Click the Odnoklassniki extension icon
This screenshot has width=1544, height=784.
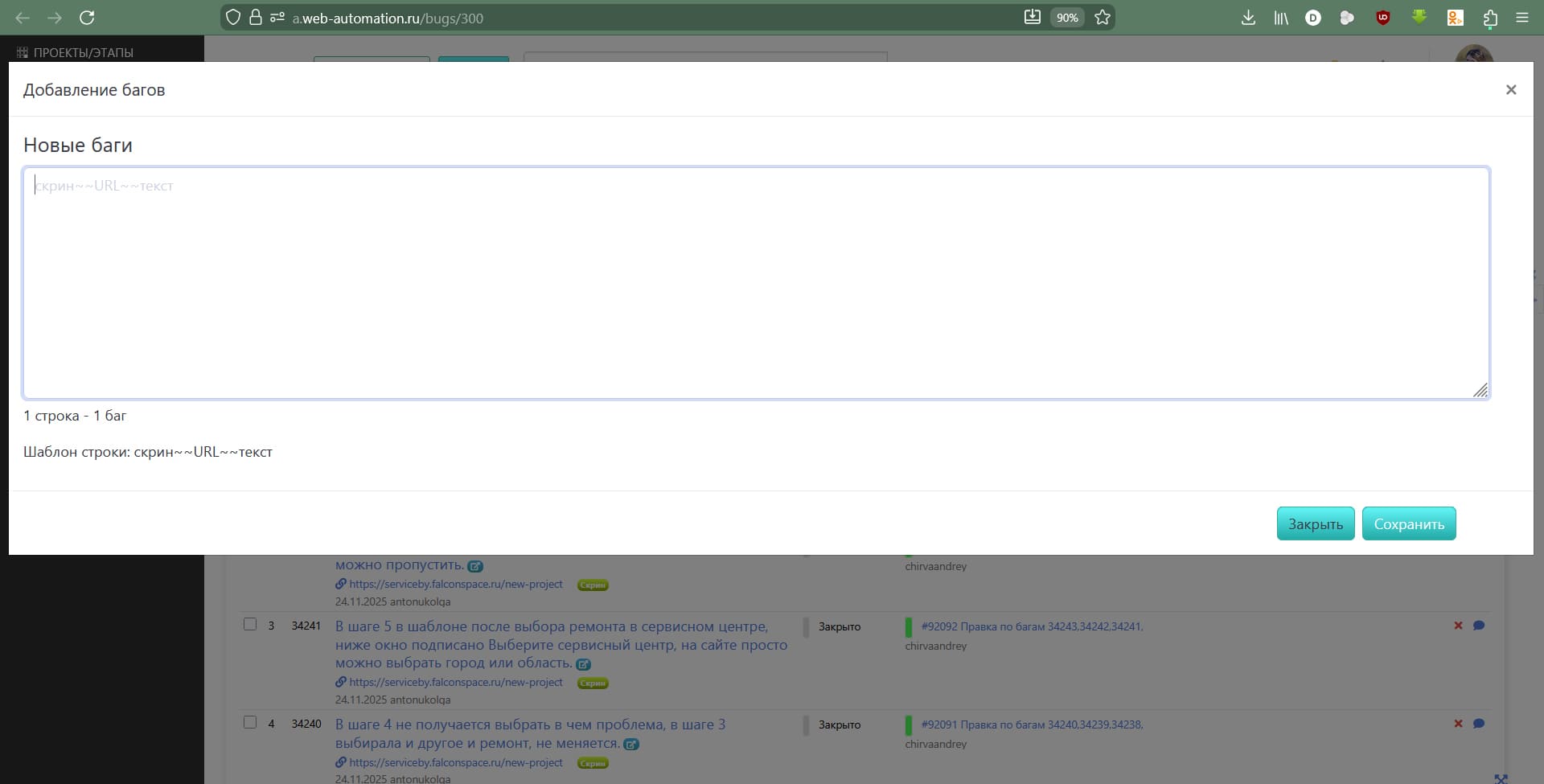point(1455,18)
